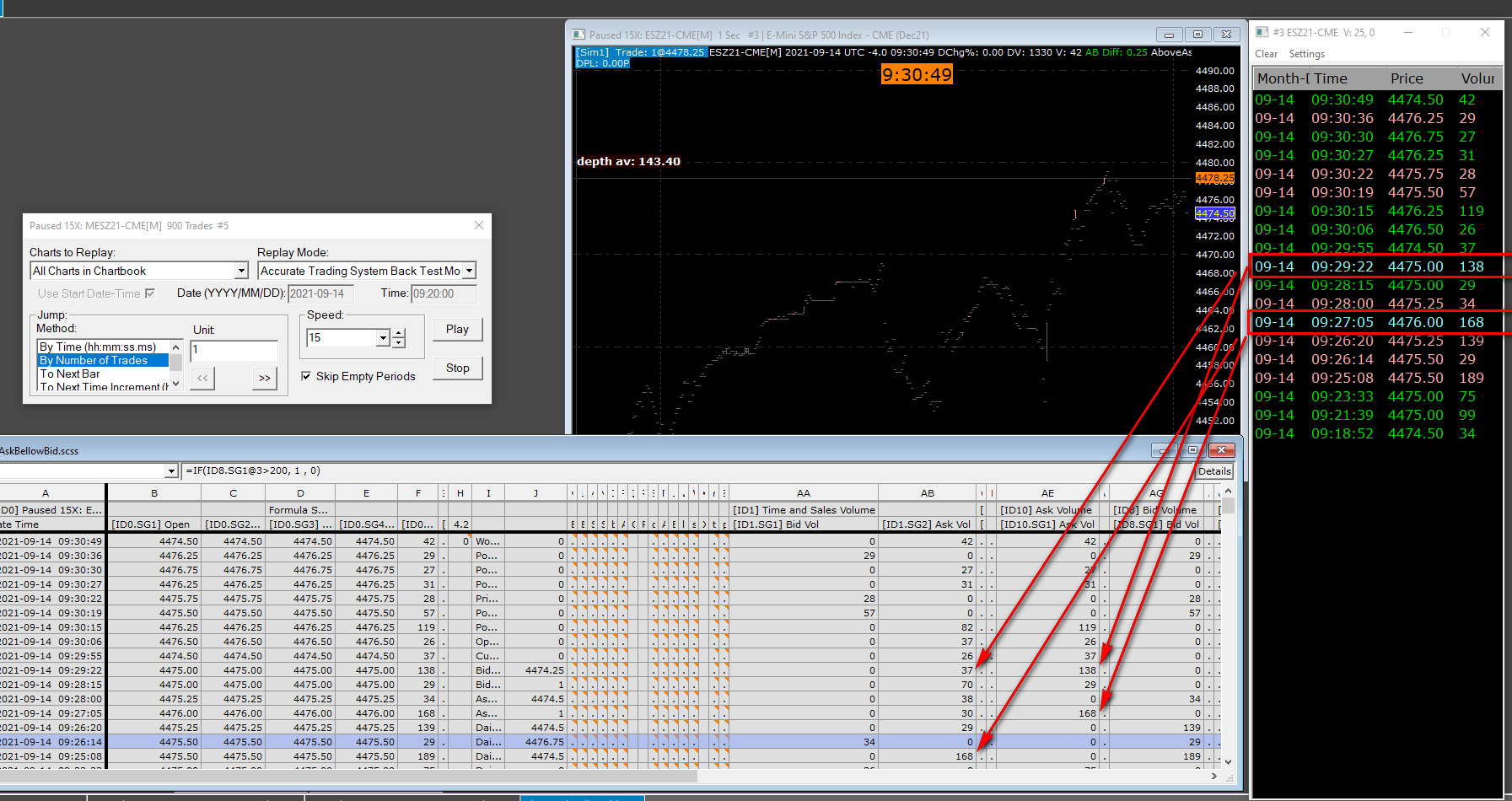The image size is (1512, 801).
Task: Maximize the ESZ21 chart window
Action: [1197, 35]
